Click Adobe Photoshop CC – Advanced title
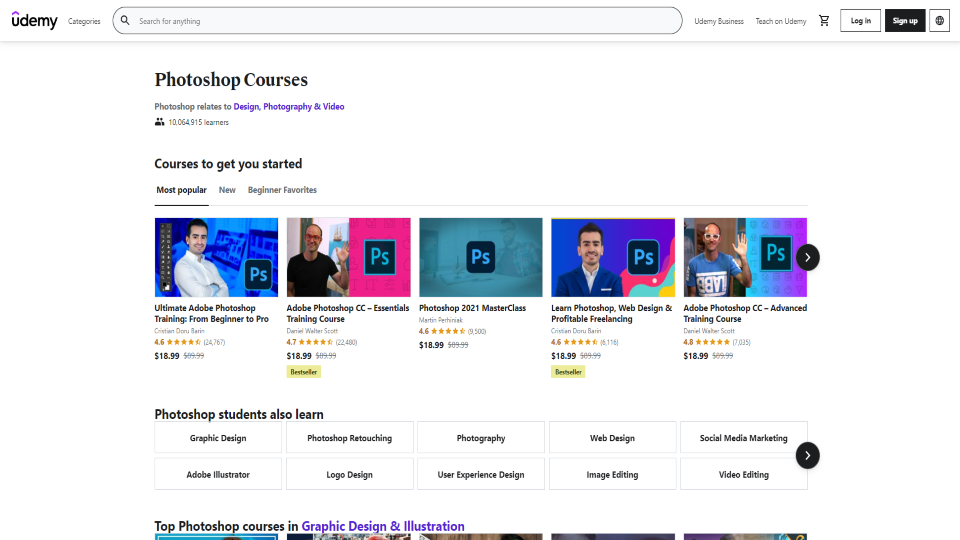Screen dimensions: 960x540 745,313
